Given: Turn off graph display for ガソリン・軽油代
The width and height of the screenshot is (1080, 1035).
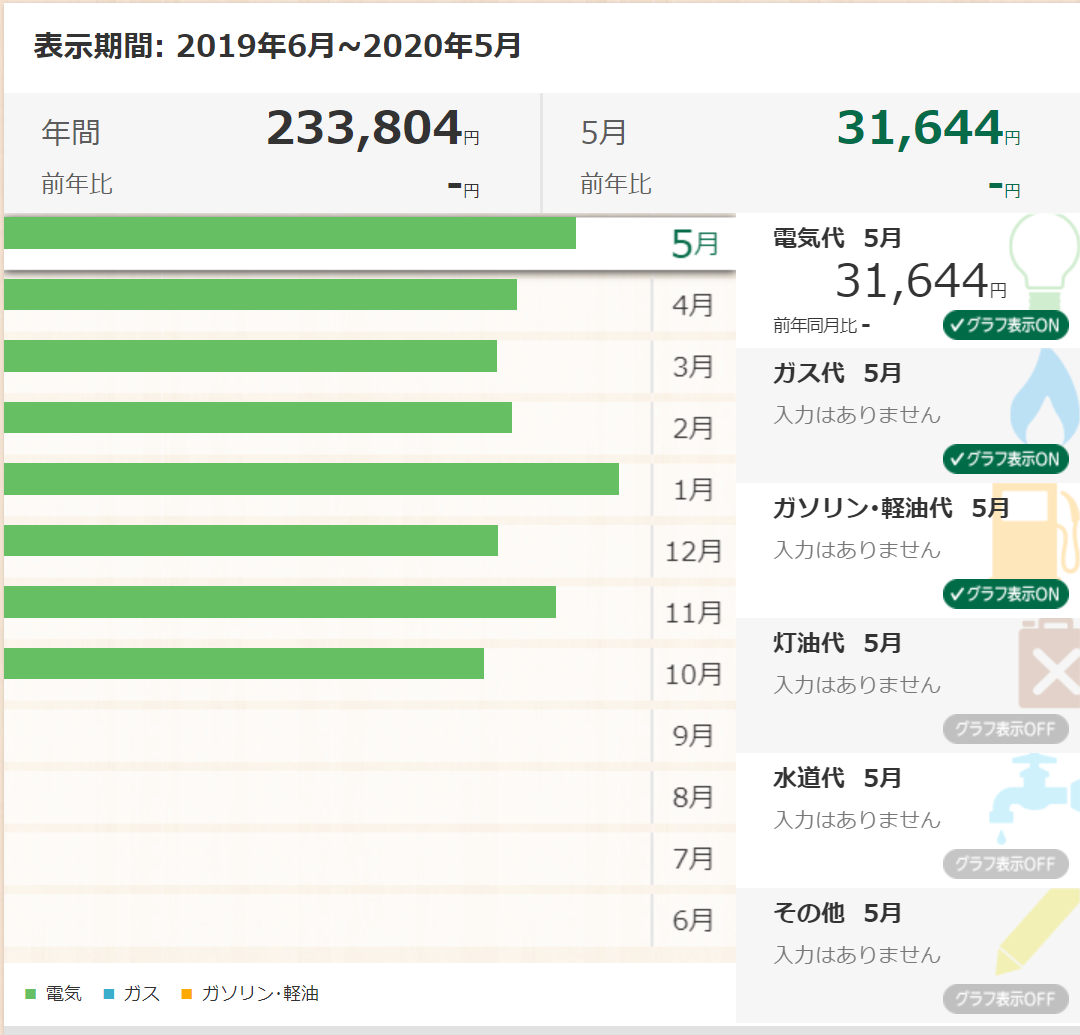Looking at the screenshot, I should (1006, 594).
